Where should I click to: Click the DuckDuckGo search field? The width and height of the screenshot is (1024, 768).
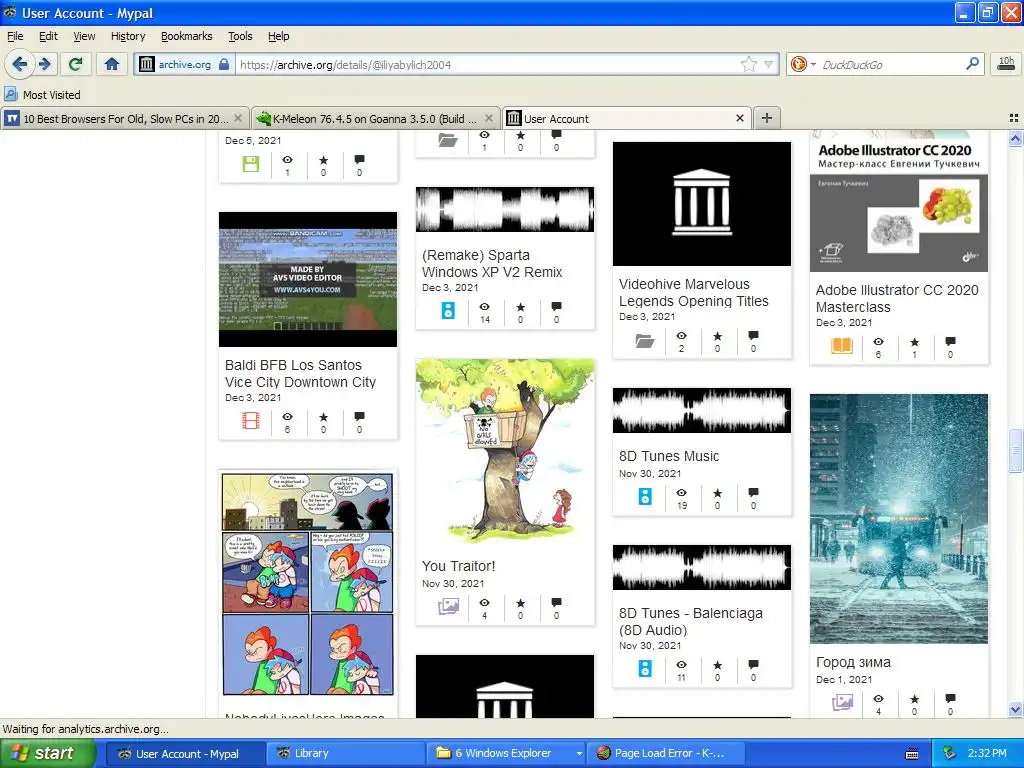point(891,64)
